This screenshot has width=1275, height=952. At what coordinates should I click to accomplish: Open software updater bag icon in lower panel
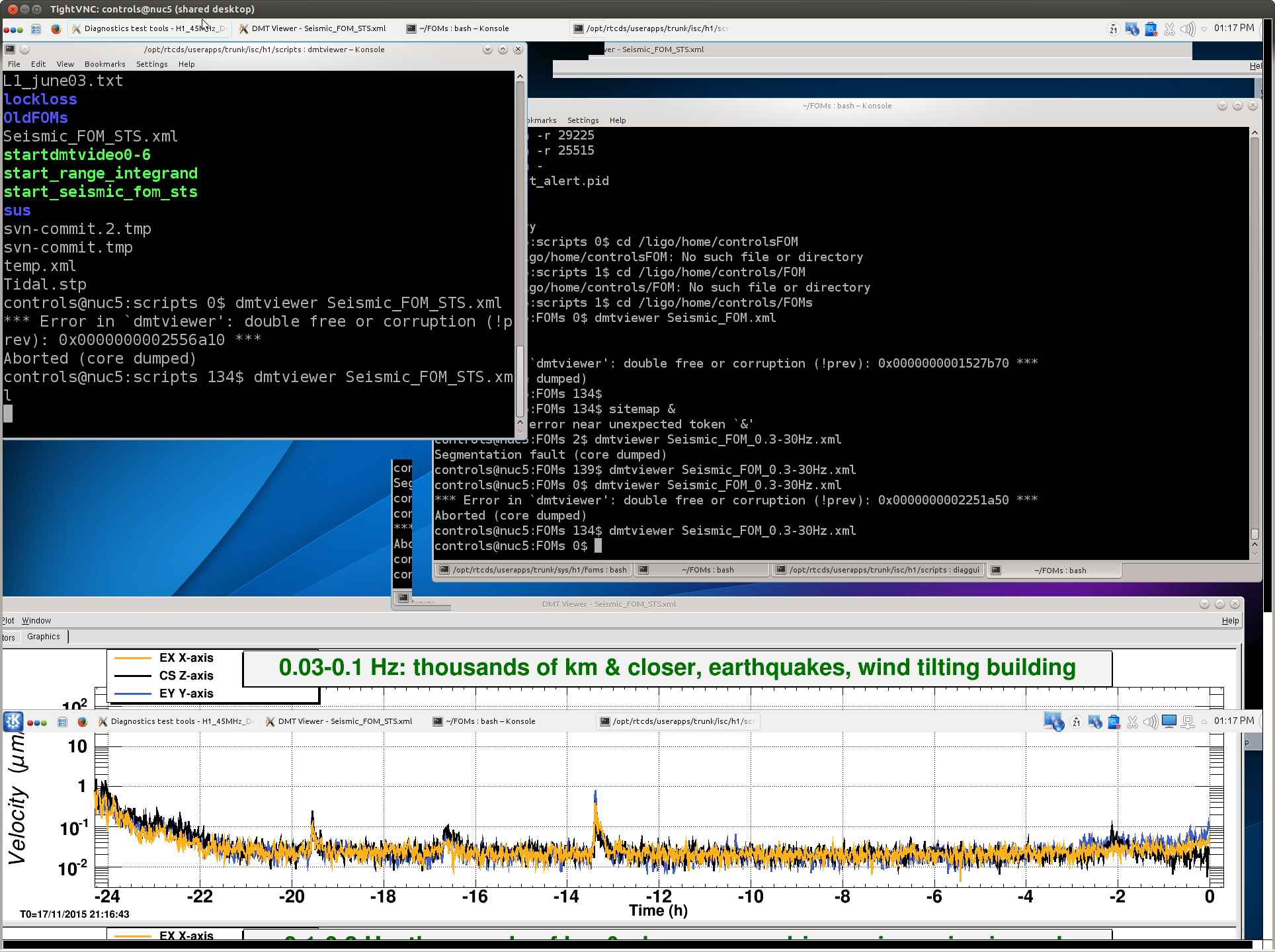(1114, 721)
